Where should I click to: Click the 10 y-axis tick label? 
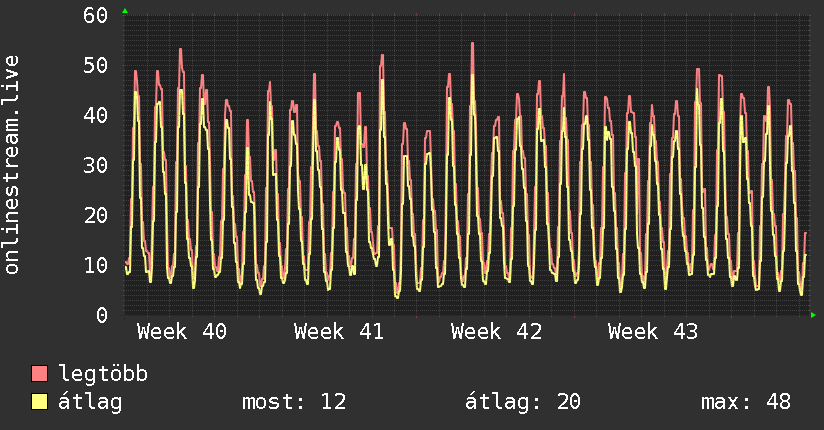tap(95, 265)
